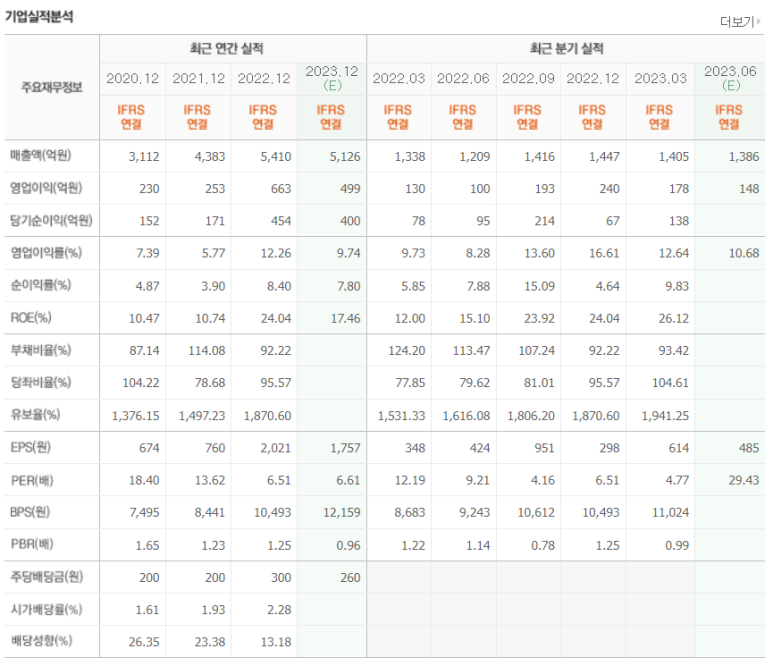773x666 pixels.
Task: Click the 영업이익률(%) row label
Action: click(x=46, y=253)
